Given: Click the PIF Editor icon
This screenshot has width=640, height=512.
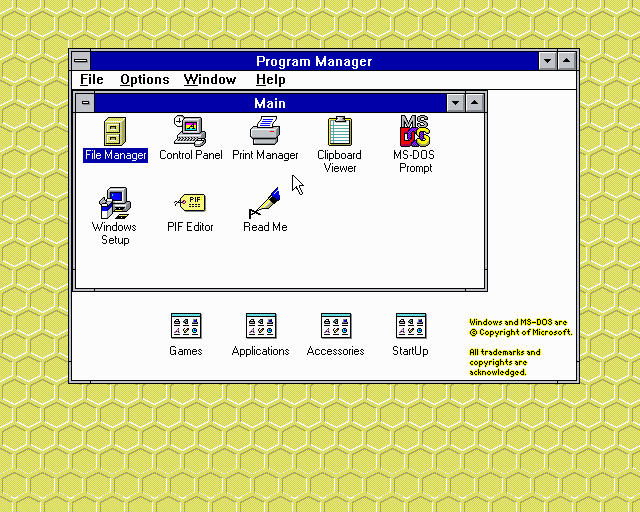Looking at the screenshot, I should click(190, 204).
